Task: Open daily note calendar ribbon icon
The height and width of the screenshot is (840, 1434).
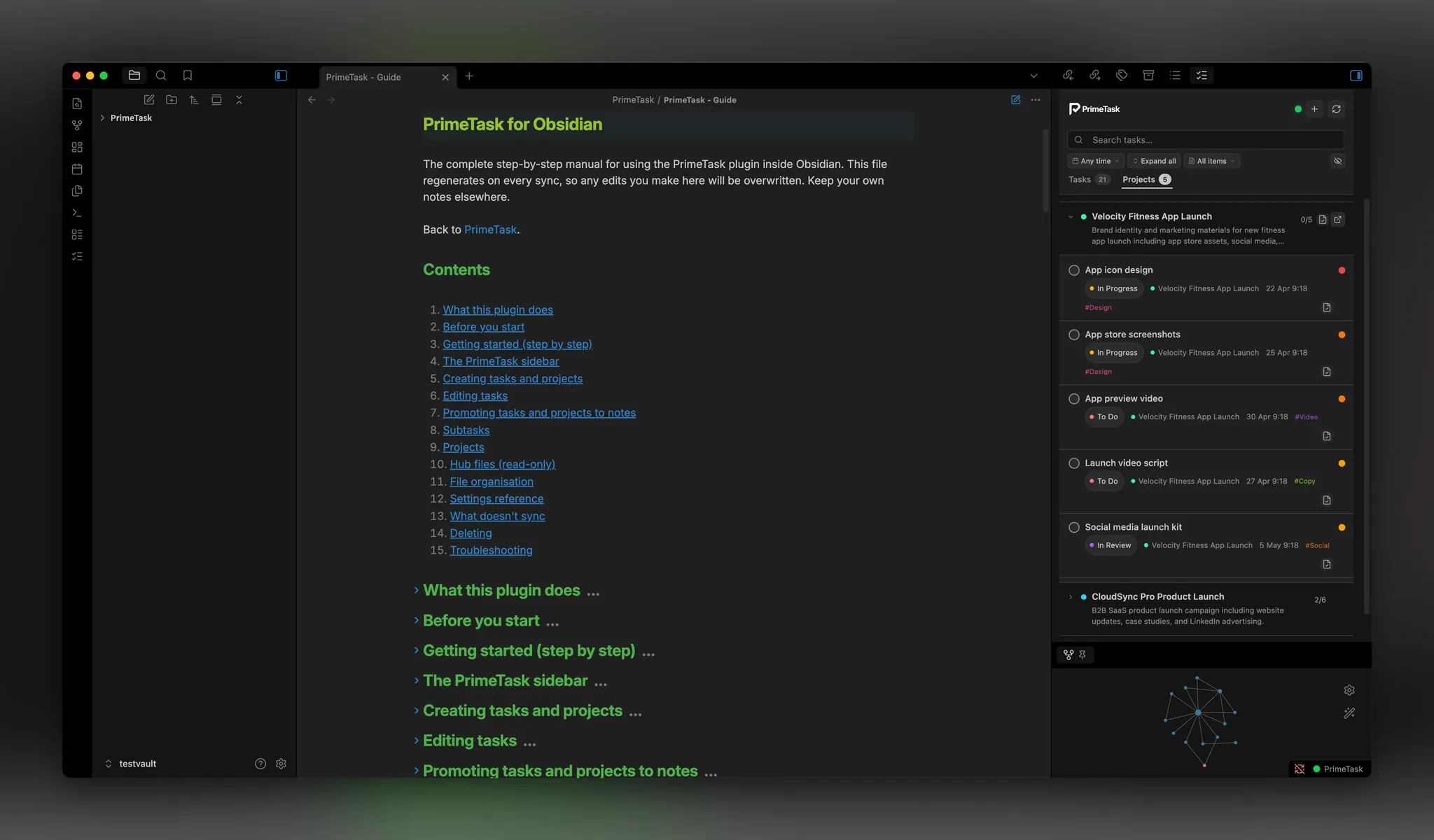Action: 77,169
